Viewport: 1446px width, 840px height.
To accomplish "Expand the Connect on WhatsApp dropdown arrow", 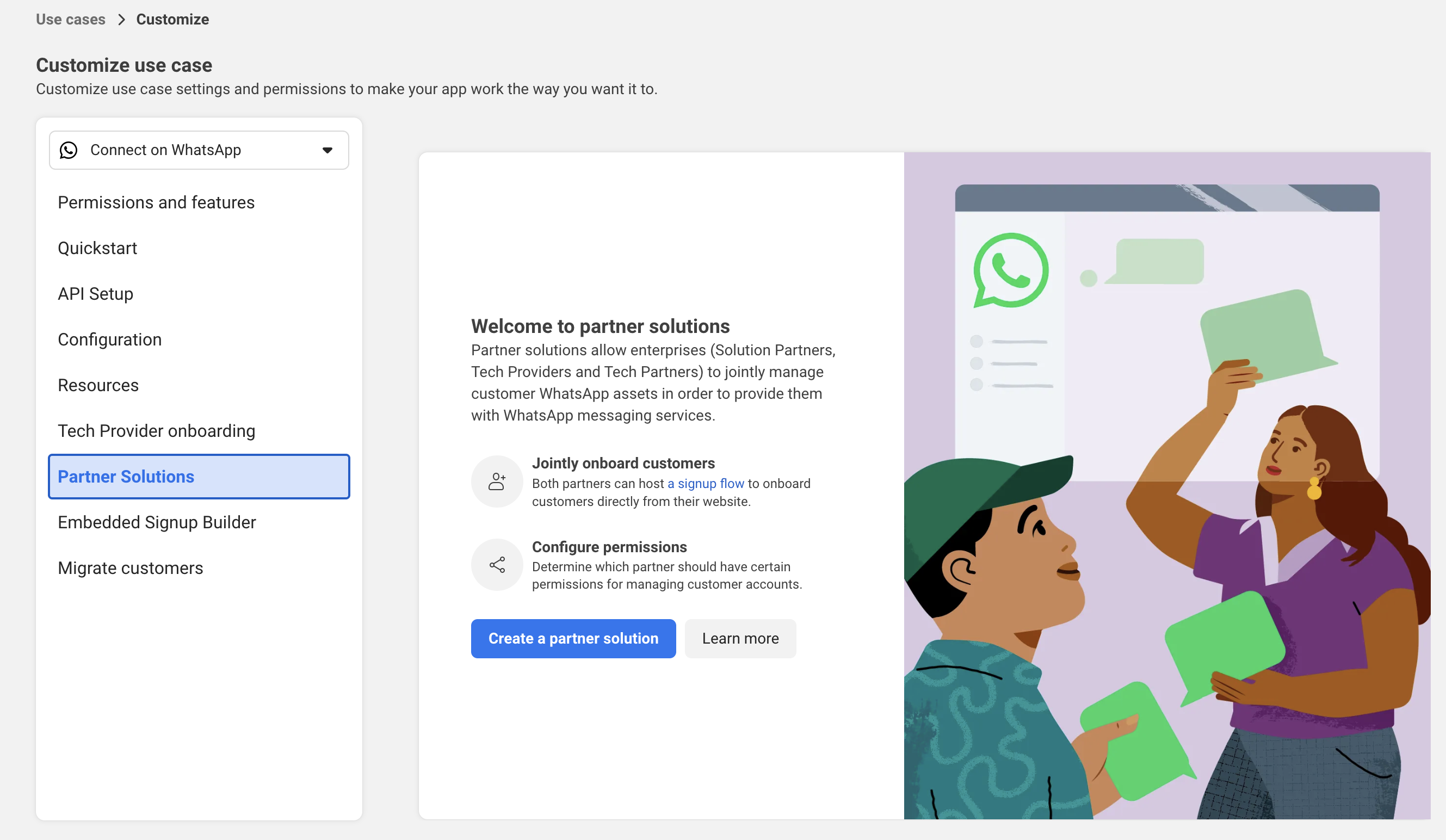I will pos(327,150).
